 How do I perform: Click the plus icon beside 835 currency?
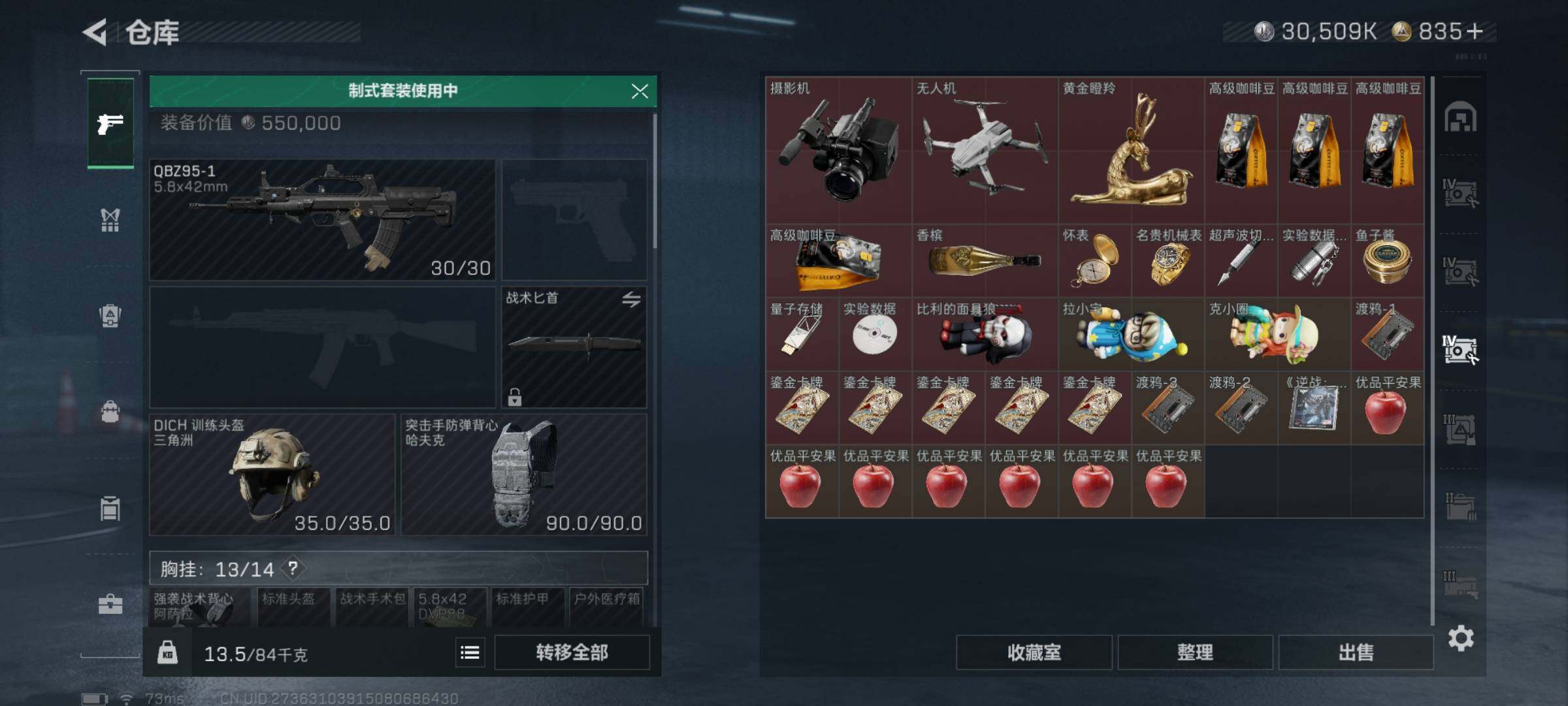(1475, 31)
